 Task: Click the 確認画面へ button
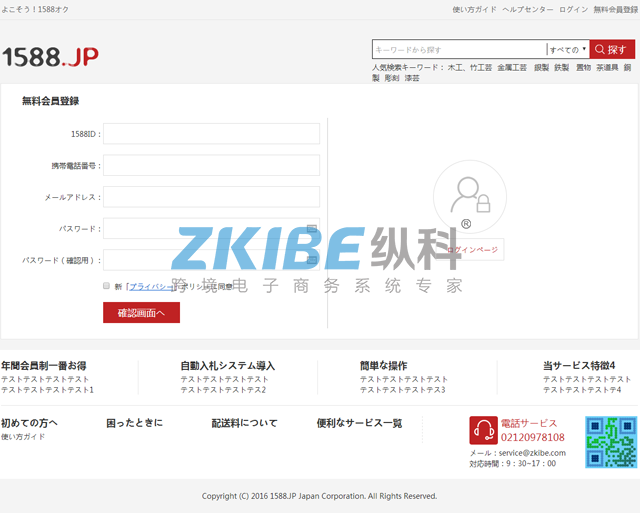coord(141,313)
